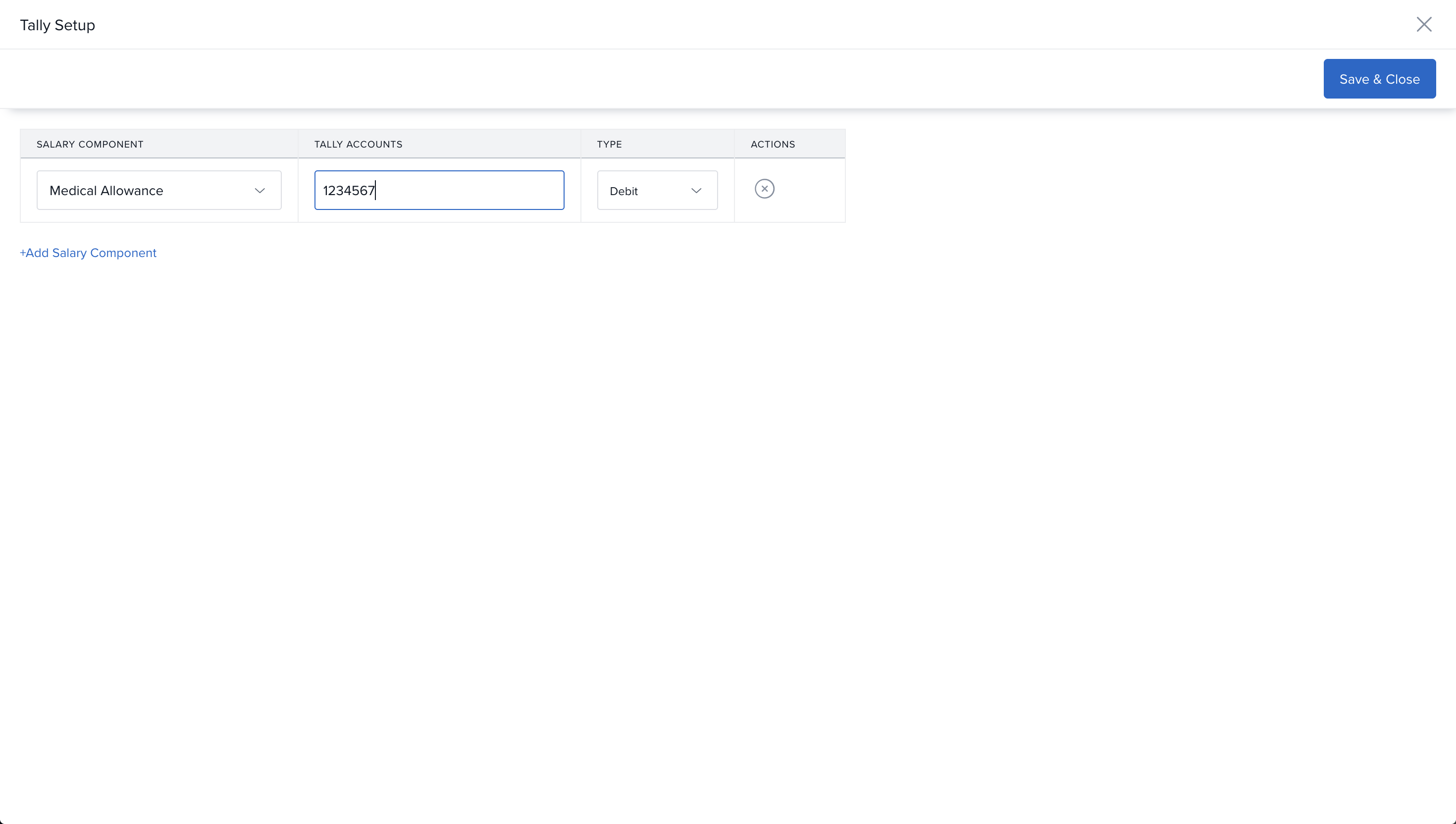This screenshot has width=1456, height=824.
Task: Click the 1234567 text in the field
Action: 349,191
